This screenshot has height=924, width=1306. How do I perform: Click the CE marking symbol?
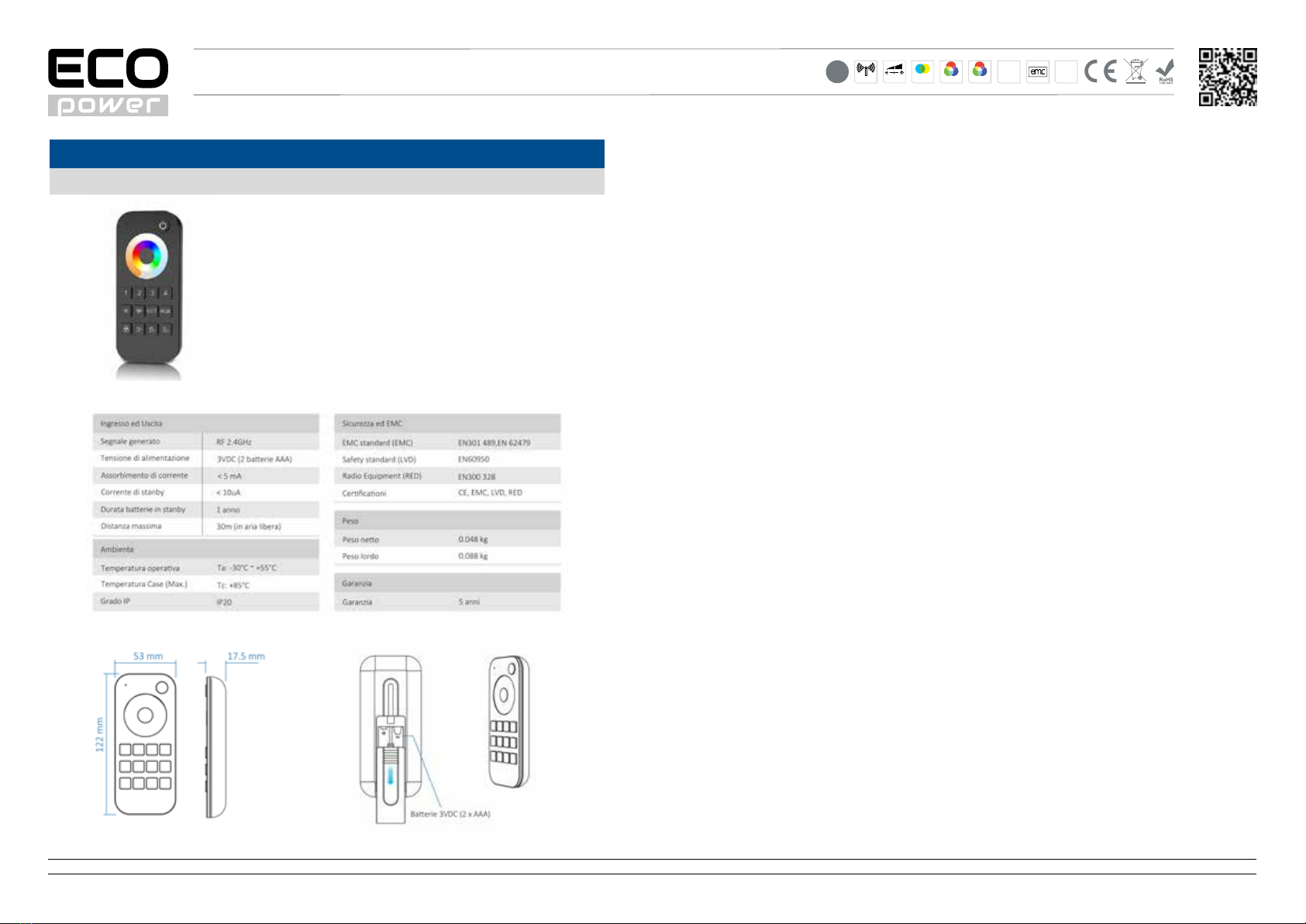(1101, 72)
